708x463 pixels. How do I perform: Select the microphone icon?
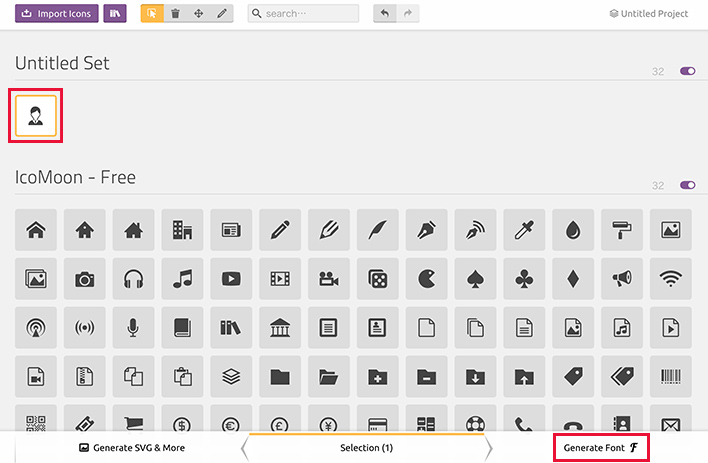pyautogui.click(x=133, y=327)
